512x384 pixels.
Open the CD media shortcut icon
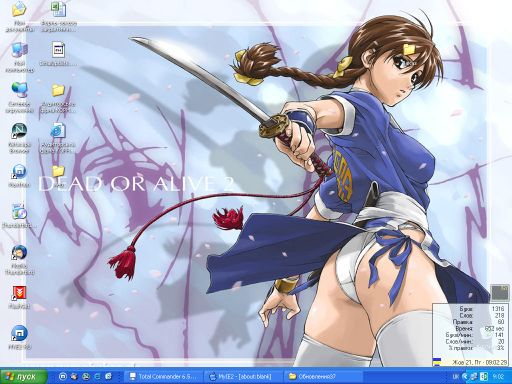point(19,212)
